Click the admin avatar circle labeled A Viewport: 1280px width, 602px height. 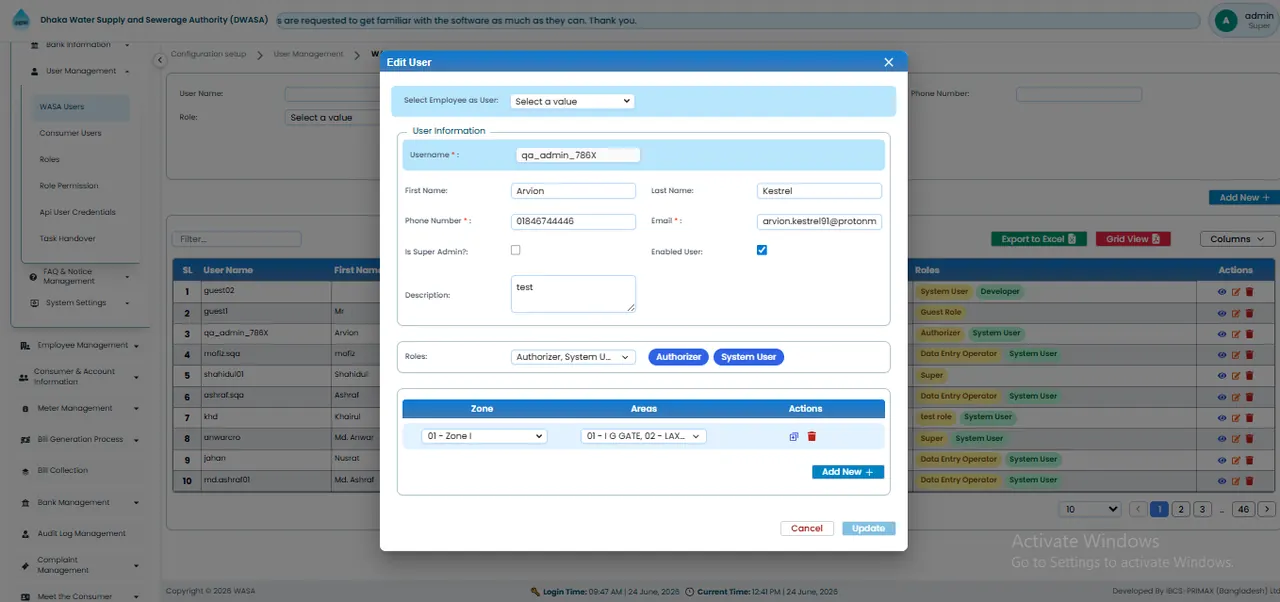[1225, 20]
